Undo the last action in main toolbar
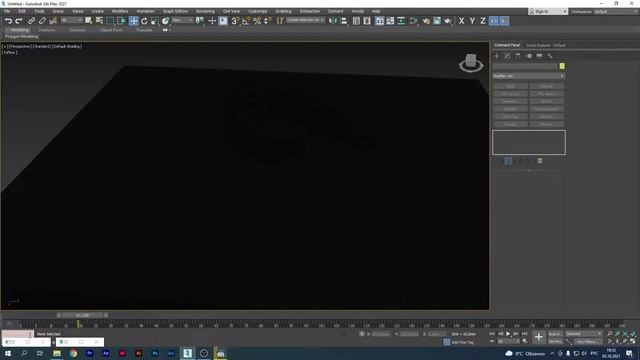This screenshot has height=360, width=640. tap(8, 21)
